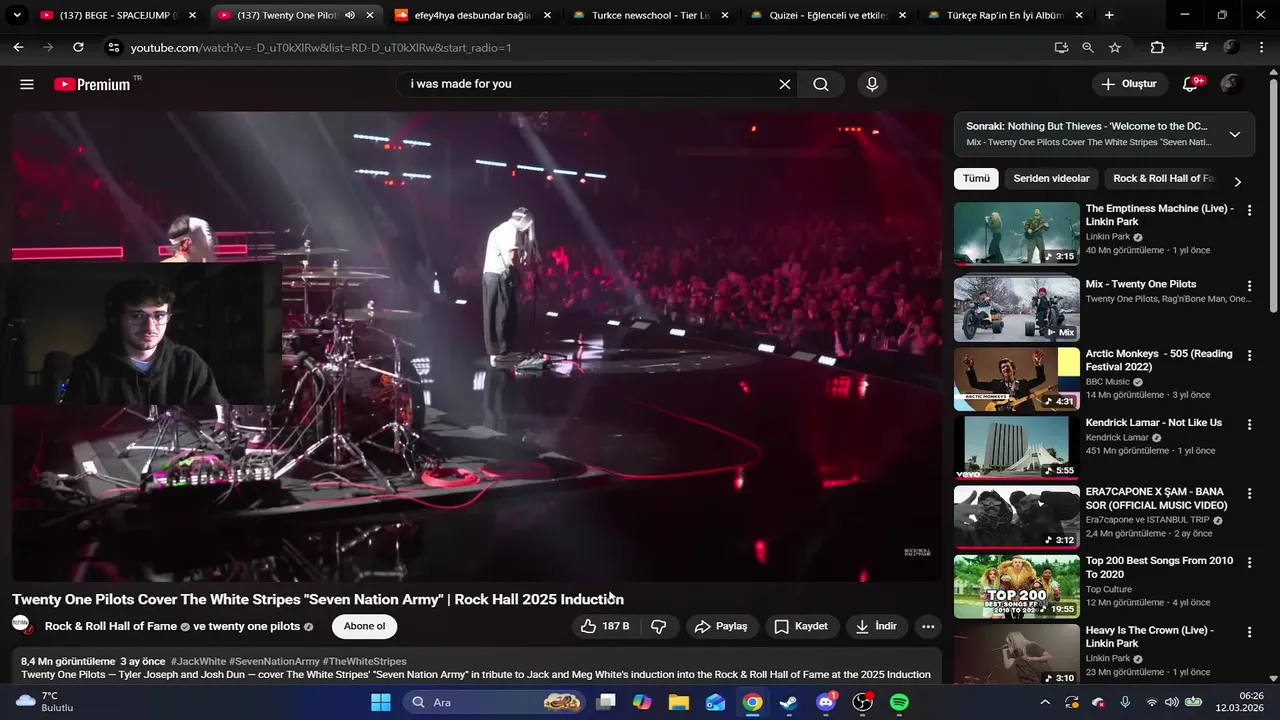Select Rock & Roll Hall of Fame chip
This screenshot has width=1280, height=720.
pos(1163,179)
